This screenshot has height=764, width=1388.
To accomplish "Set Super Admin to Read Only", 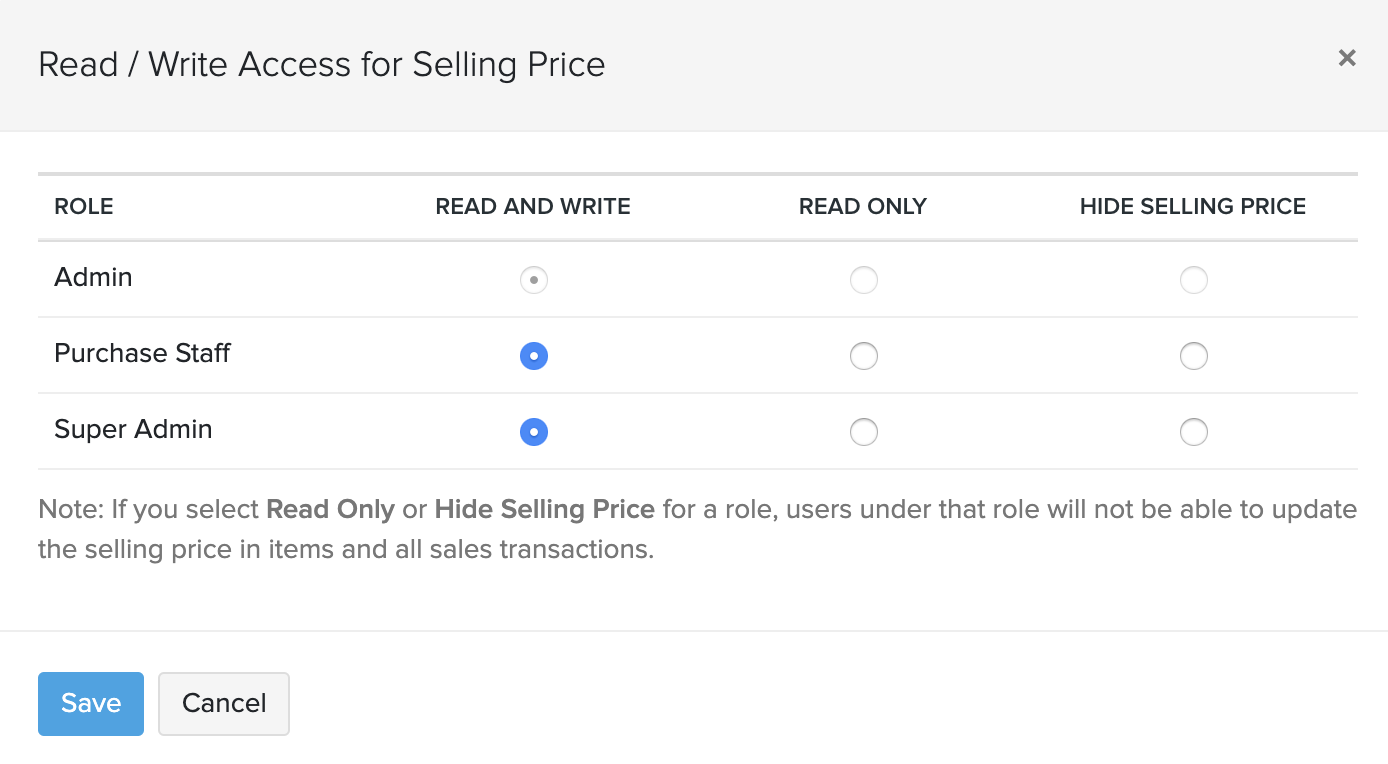I will pos(863,432).
